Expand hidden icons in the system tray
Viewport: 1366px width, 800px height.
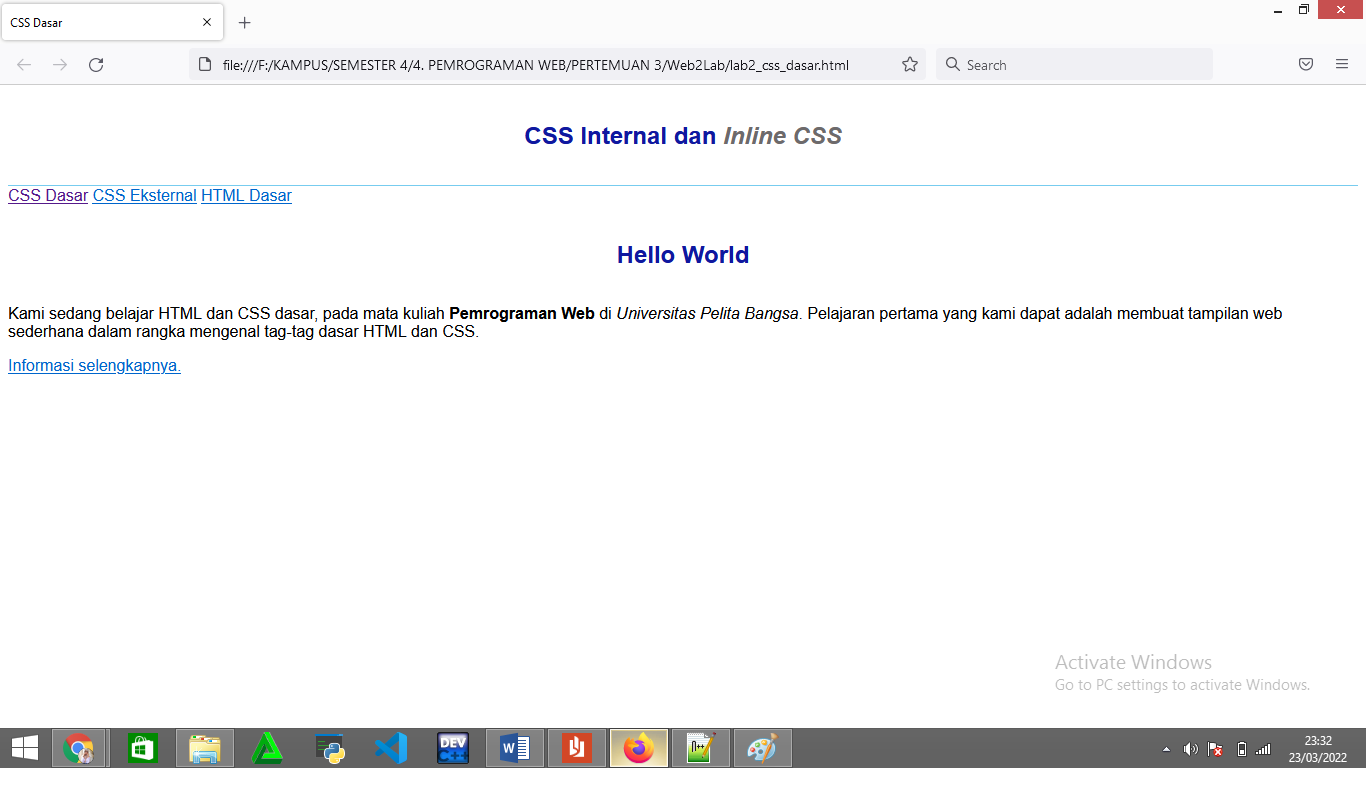[1166, 748]
